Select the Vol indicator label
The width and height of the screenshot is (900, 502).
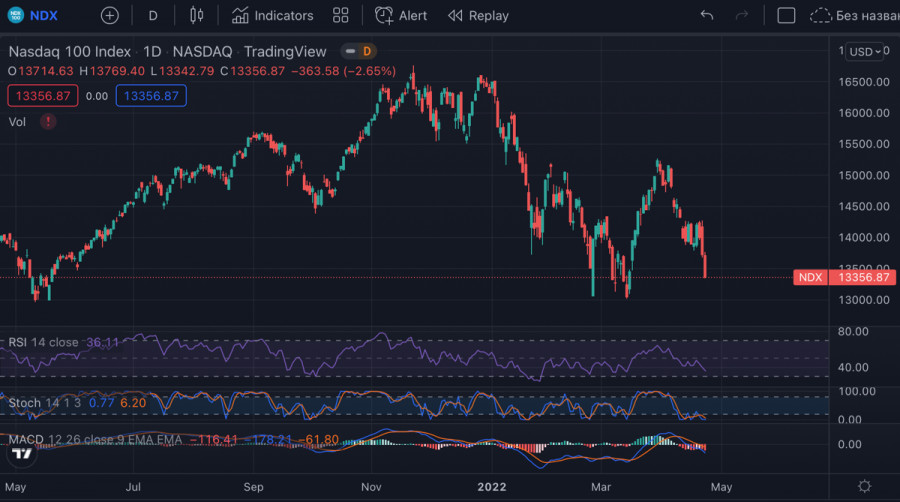pyautogui.click(x=17, y=122)
